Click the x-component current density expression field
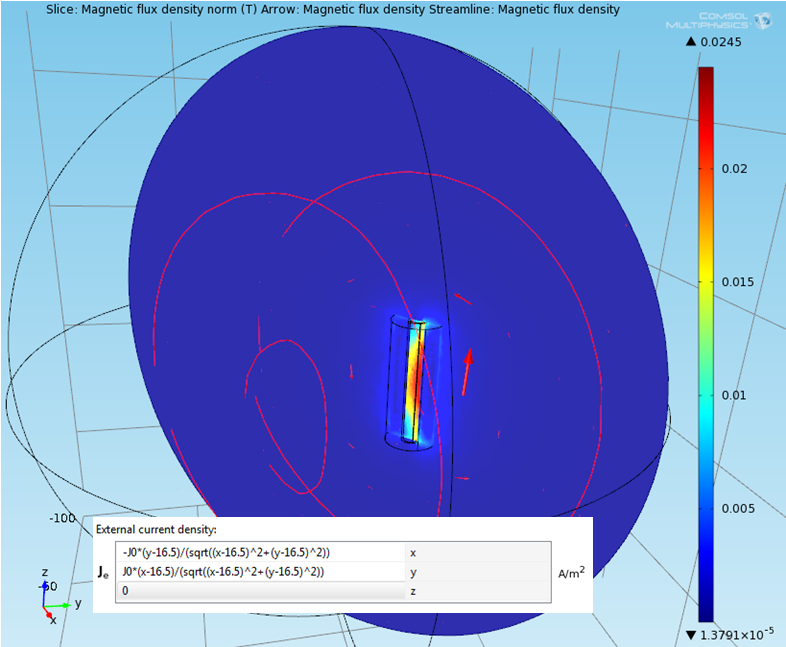786x647 pixels. (x=260, y=552)
